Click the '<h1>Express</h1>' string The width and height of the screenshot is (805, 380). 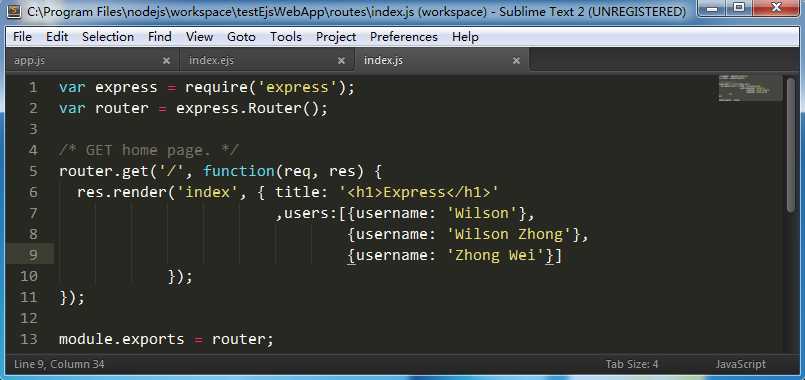tap(419, 193)
